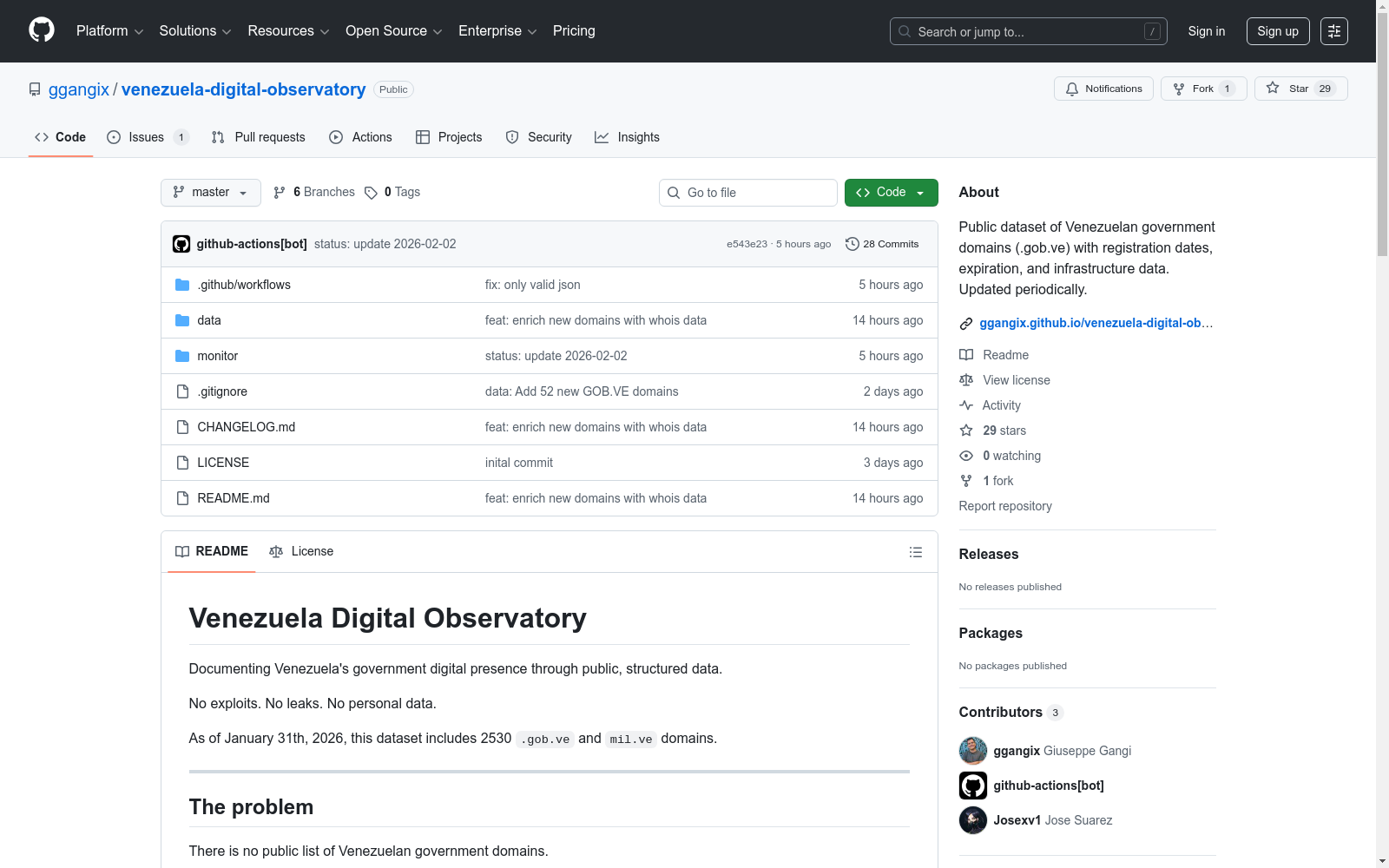Open the README.md file
This screenshot has height=868, width=1389.
[234, 498]
